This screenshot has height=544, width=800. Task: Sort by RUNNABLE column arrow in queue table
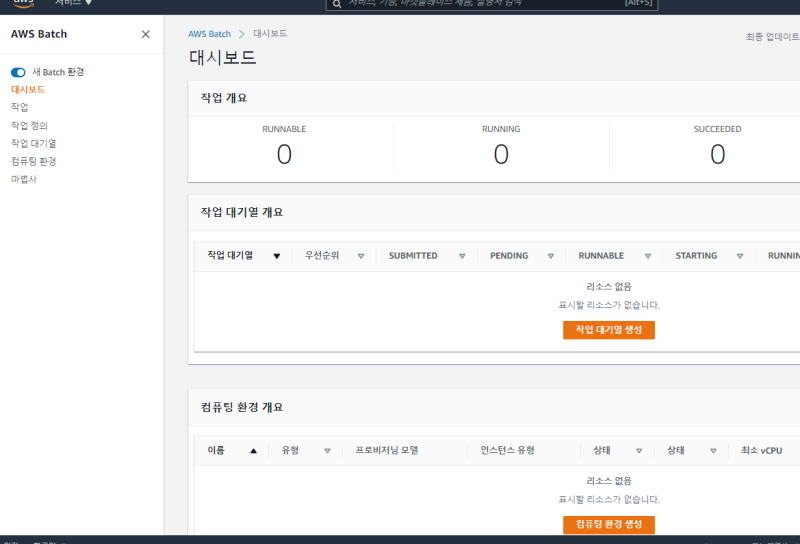(647, 256)
